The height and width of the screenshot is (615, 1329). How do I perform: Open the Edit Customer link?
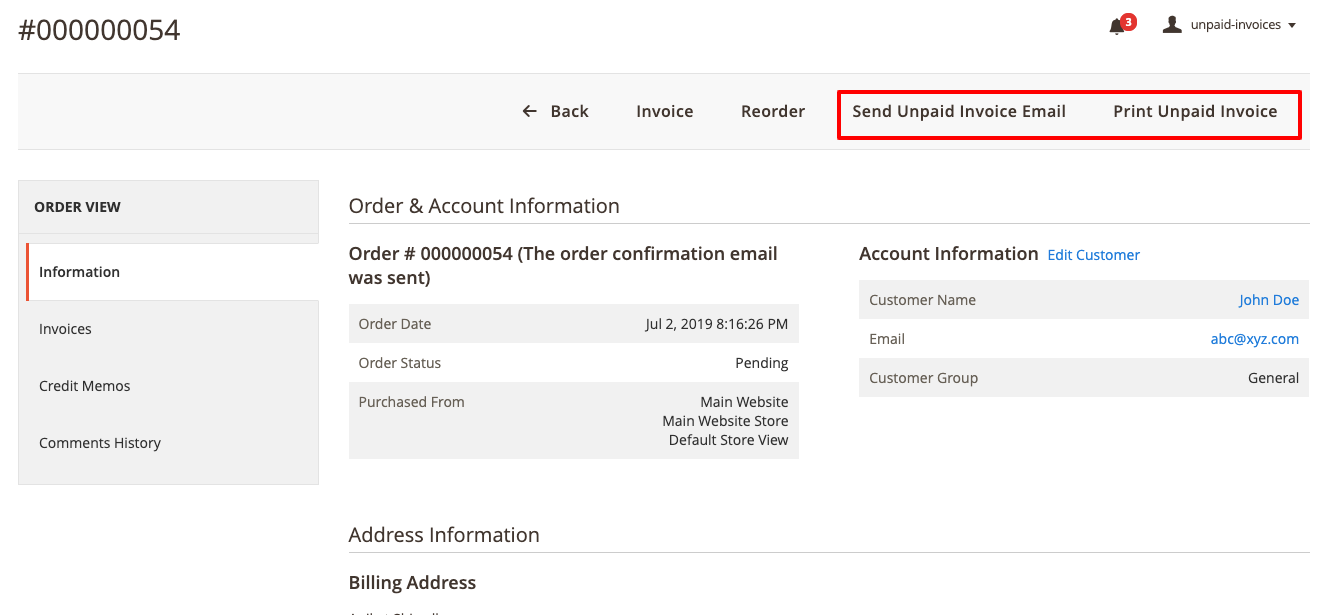click(1093, 255)
